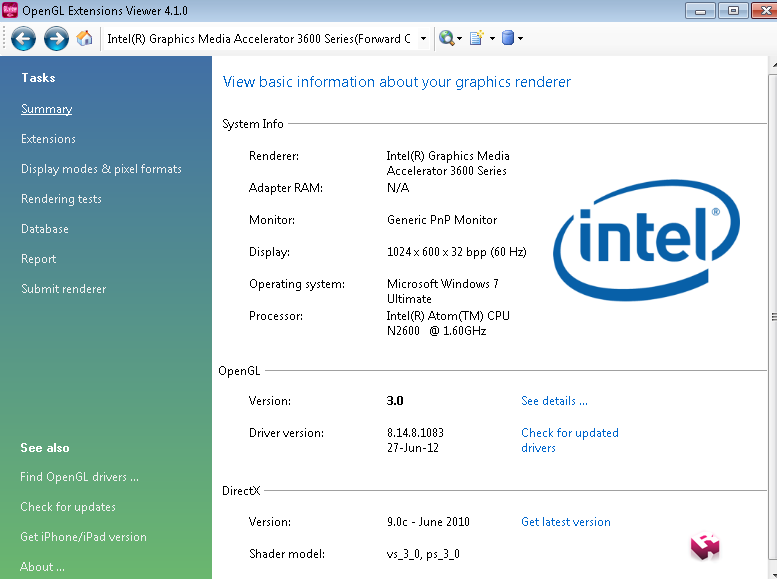Screen dimensions: 777x579
Task: Click the app icon in title bar
Action: click(x=11, y=11)
